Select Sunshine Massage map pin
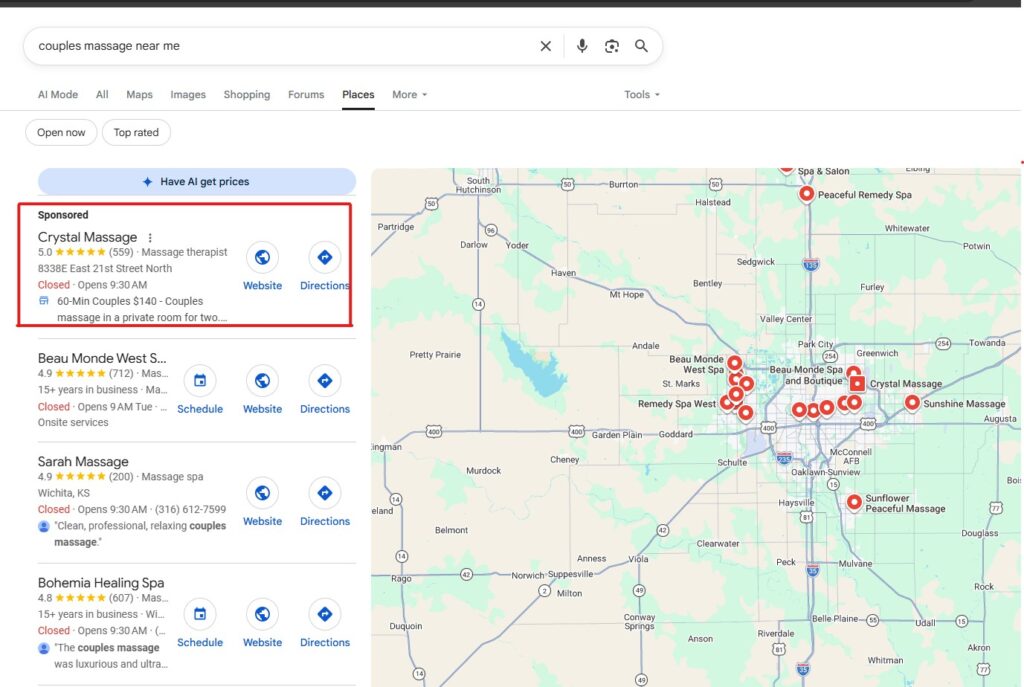The width and height of the screenshot is (1024, 687). tap(912, 403)
